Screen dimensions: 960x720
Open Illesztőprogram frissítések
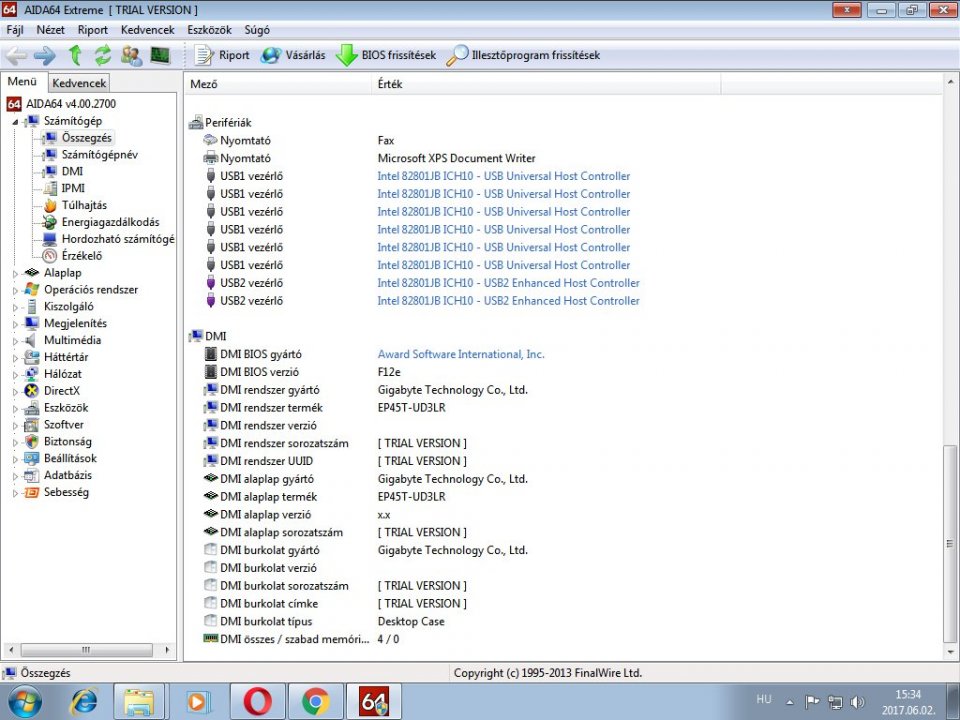[523, 56]
